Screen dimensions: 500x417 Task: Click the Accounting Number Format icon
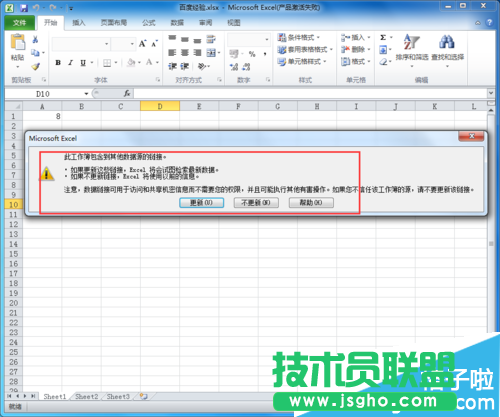coord(234,54)
